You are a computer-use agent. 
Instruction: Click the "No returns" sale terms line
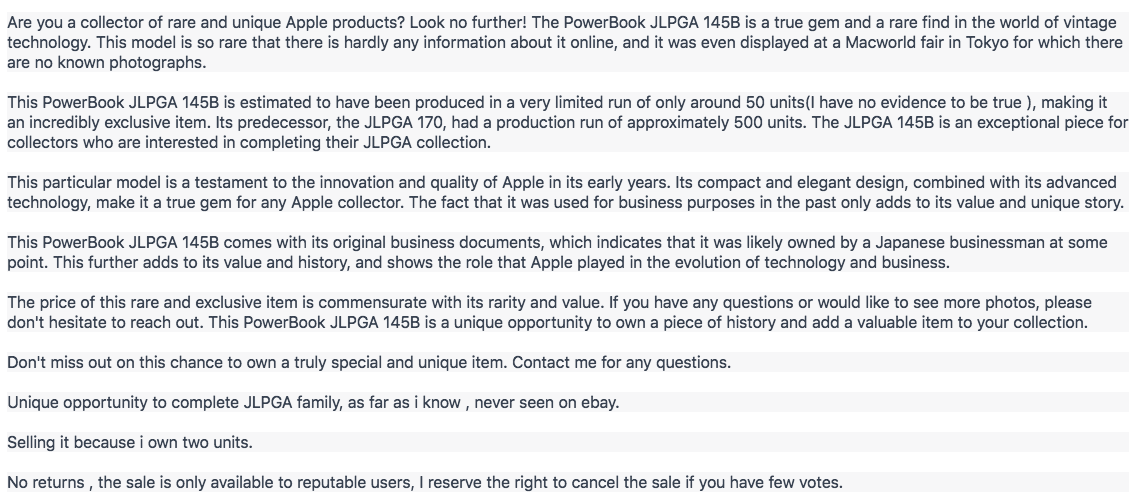click(425, 482)
